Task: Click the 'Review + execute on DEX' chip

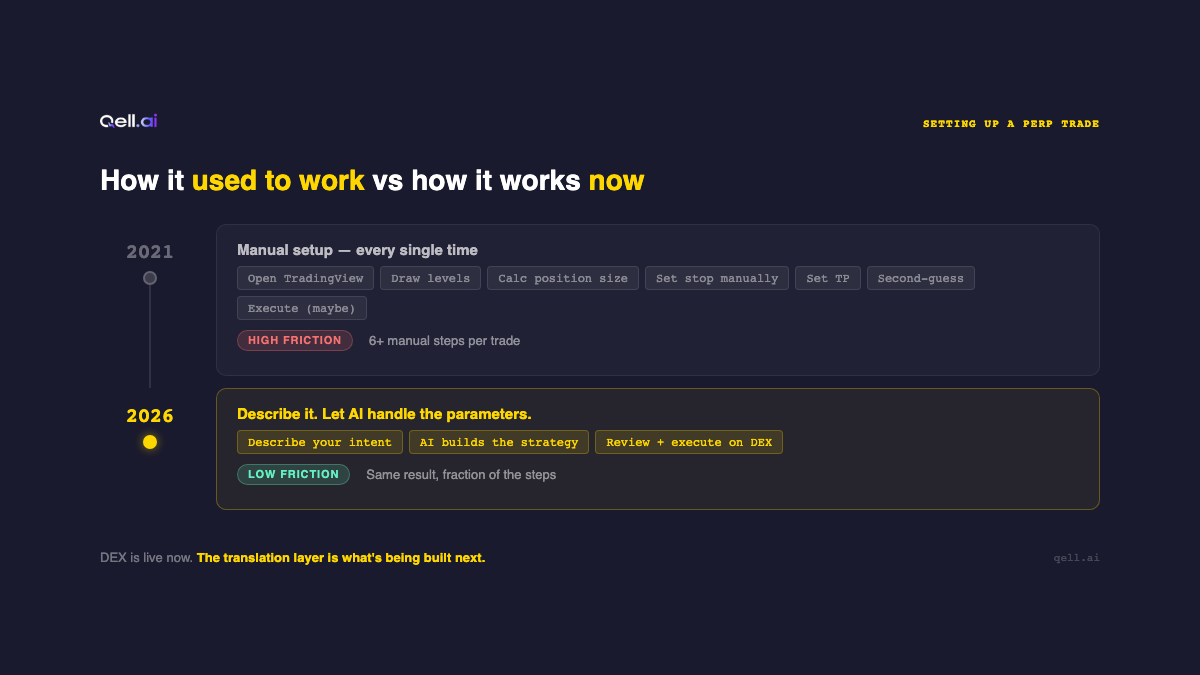Action: click(x=689, y=442)
